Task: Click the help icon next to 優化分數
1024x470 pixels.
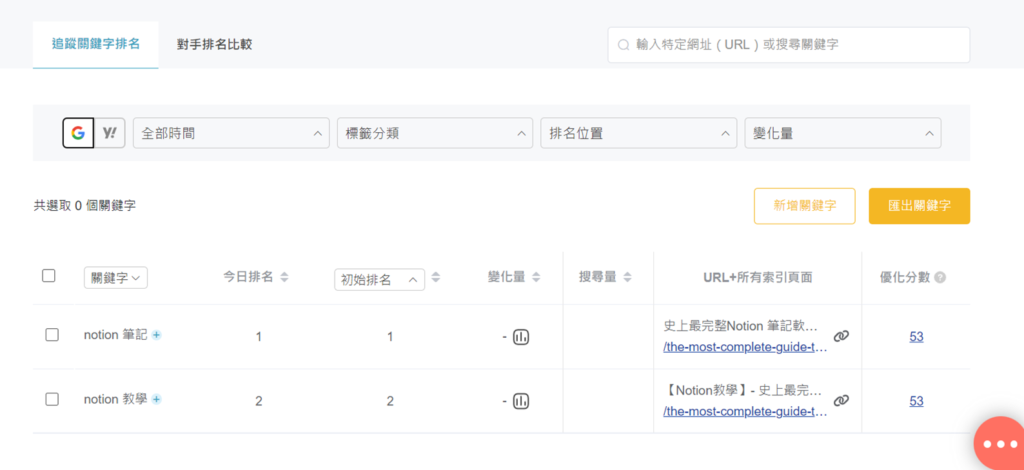Action: pos(940,277)
